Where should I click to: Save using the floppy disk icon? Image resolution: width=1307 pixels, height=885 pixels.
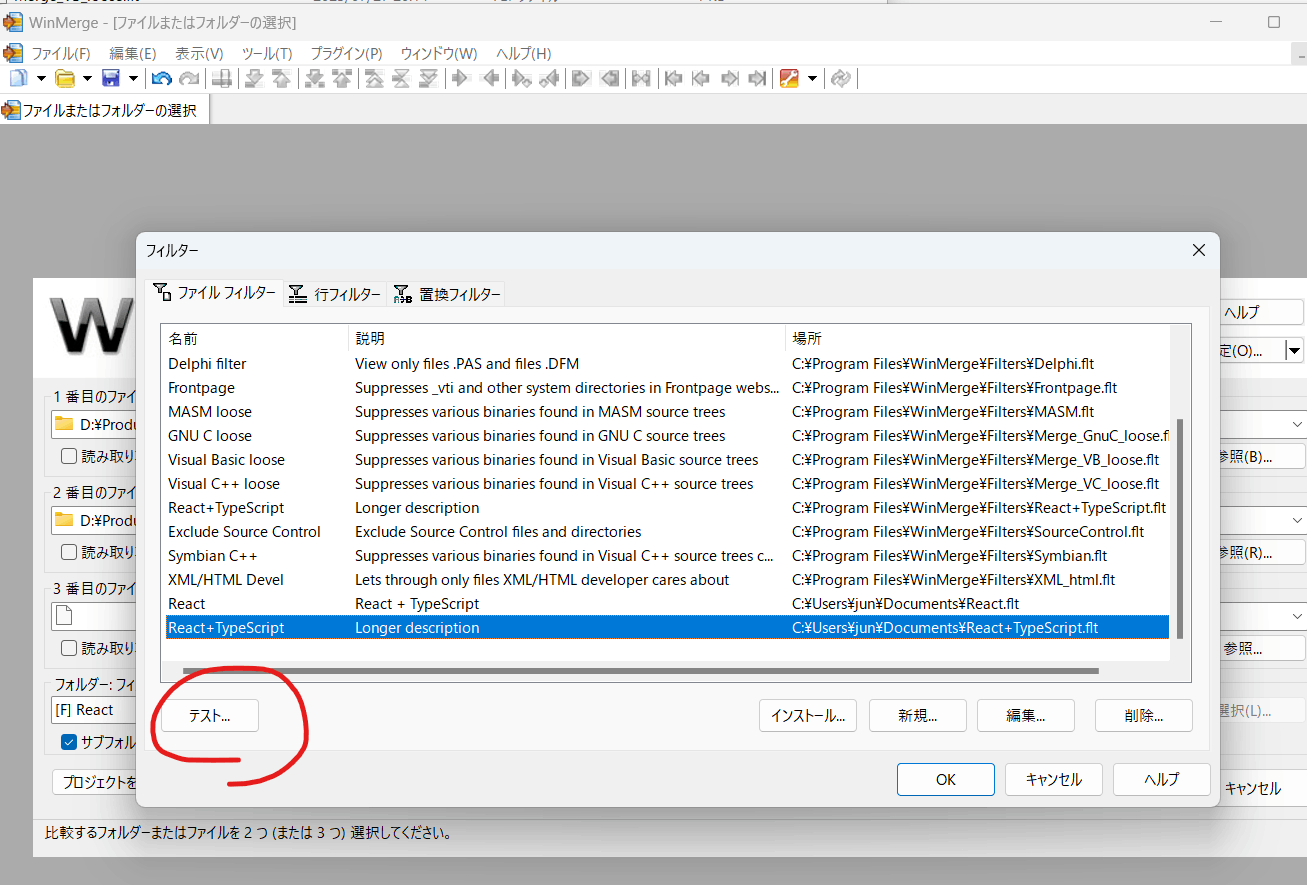click(x=111, y=78)
